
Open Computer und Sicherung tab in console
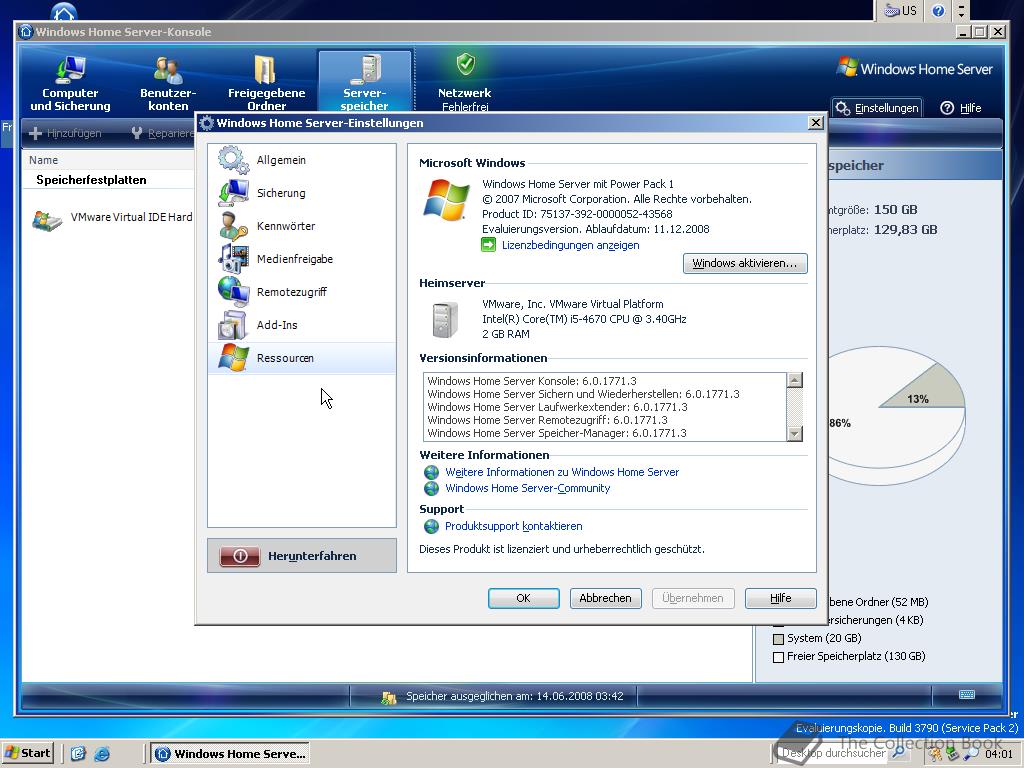71,82
